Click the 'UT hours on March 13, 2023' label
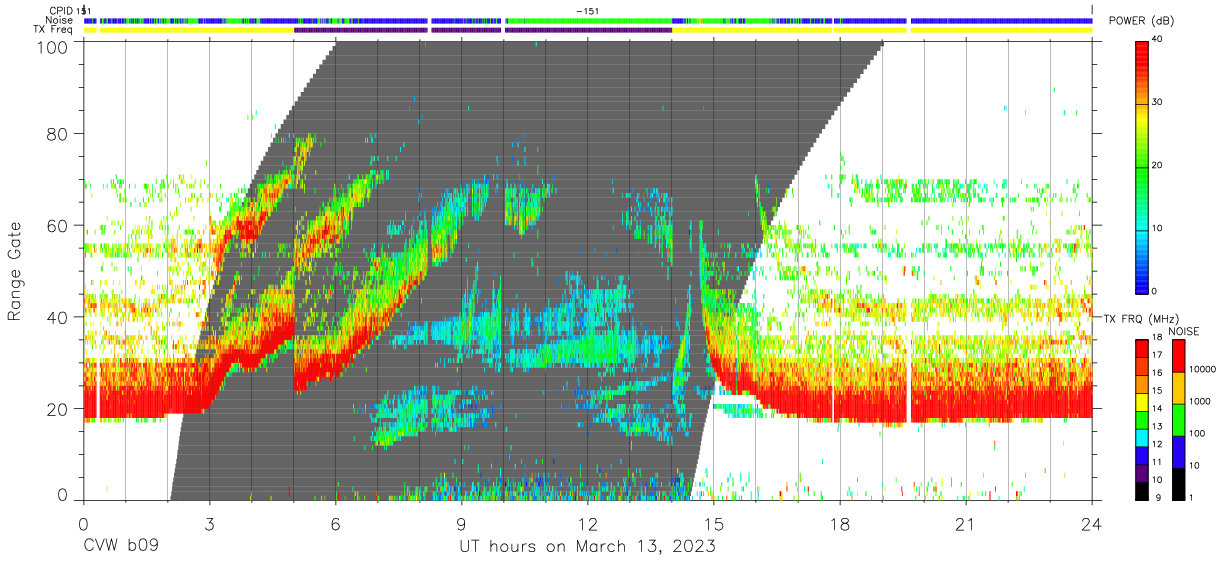 point(587,547)
